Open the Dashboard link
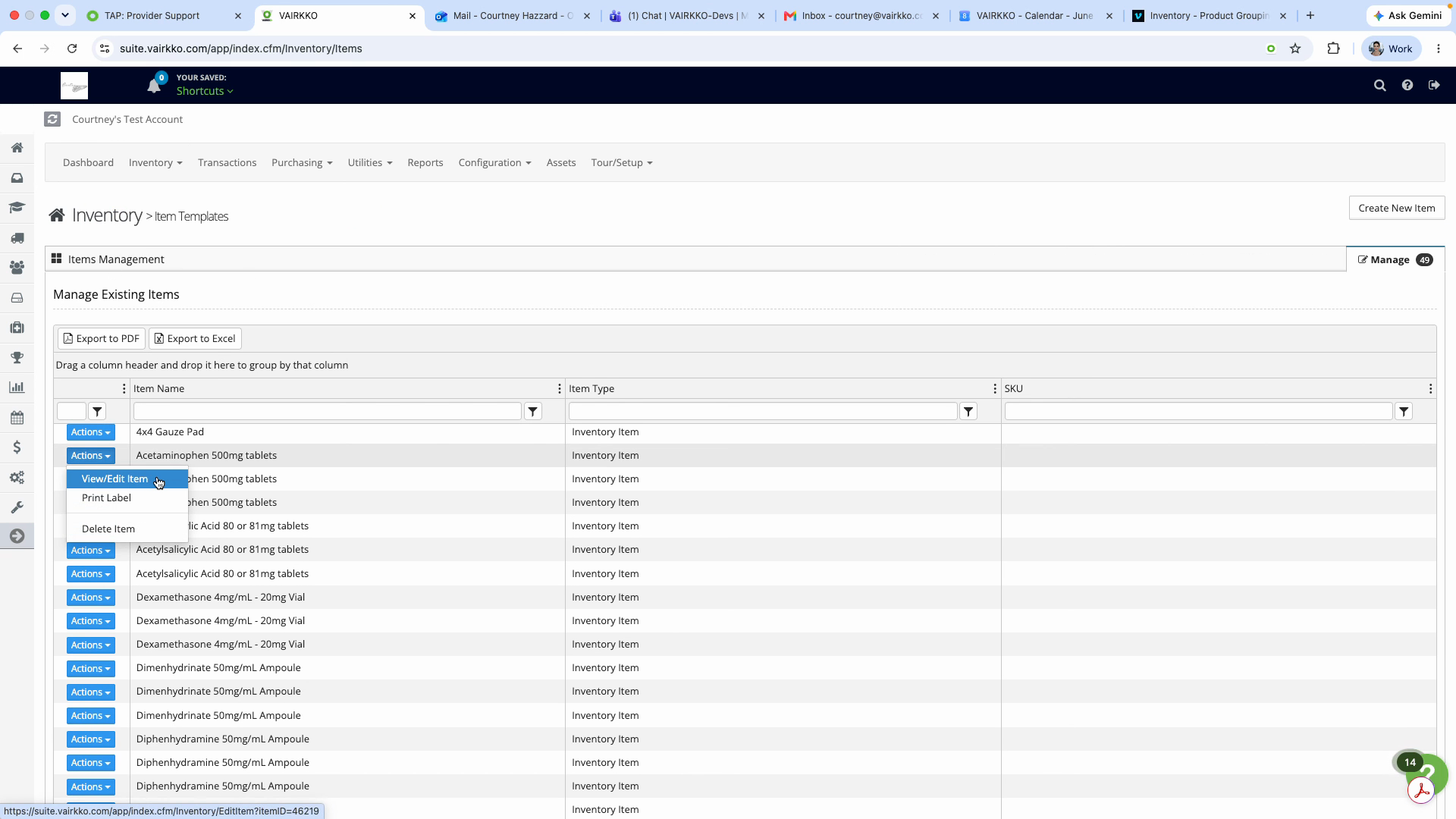 [88, 163]
